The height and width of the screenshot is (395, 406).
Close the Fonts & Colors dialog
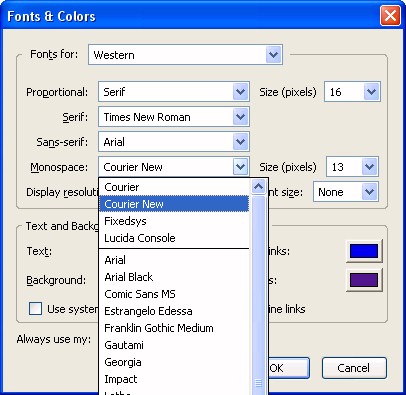click(390, 16)
